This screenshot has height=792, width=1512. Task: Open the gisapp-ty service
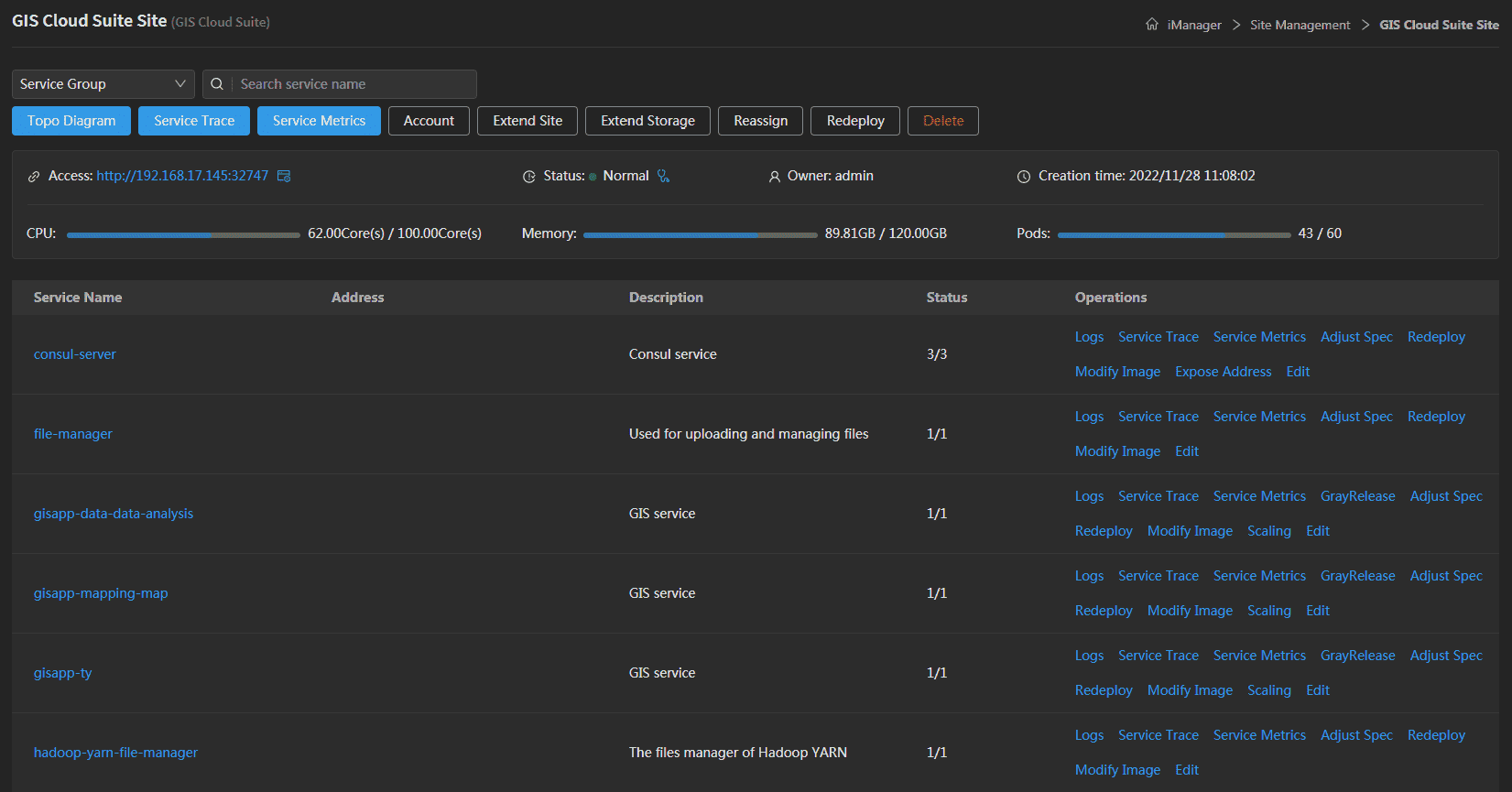[63, 673]
